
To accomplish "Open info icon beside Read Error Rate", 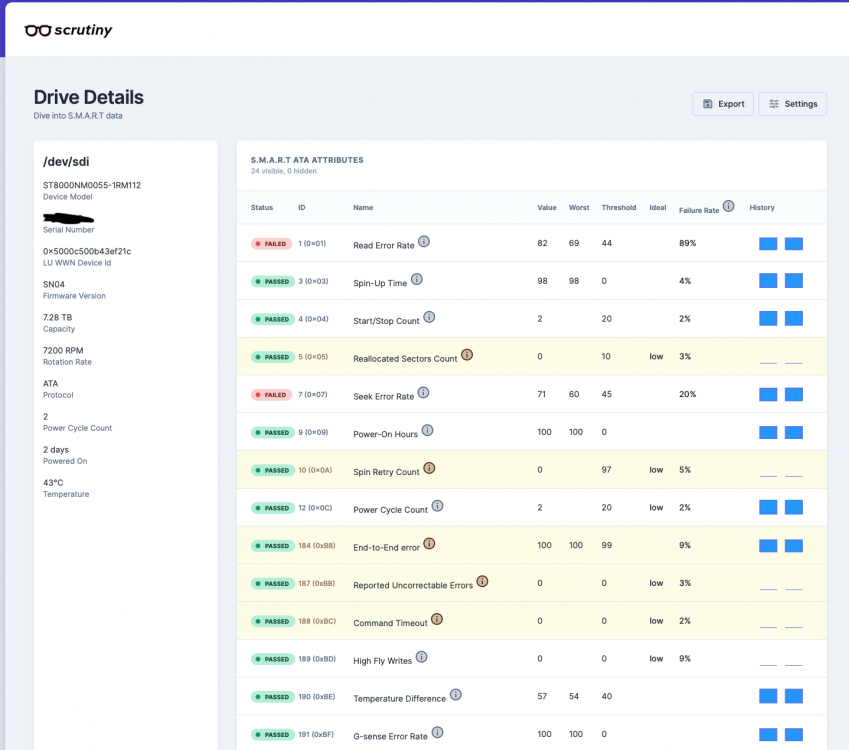I will (424, 242).
